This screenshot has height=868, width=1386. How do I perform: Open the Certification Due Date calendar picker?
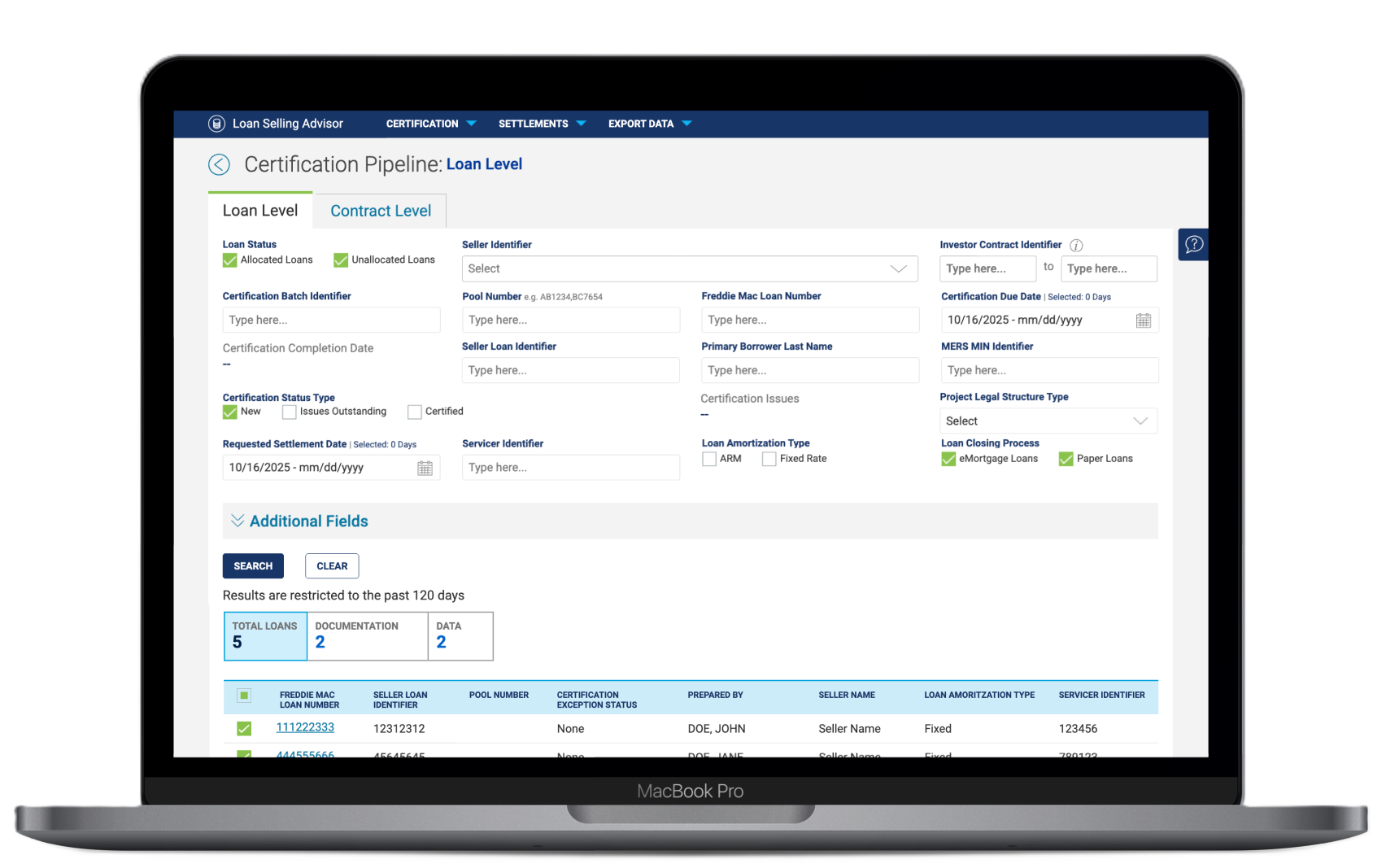[x=1143, y=321]
